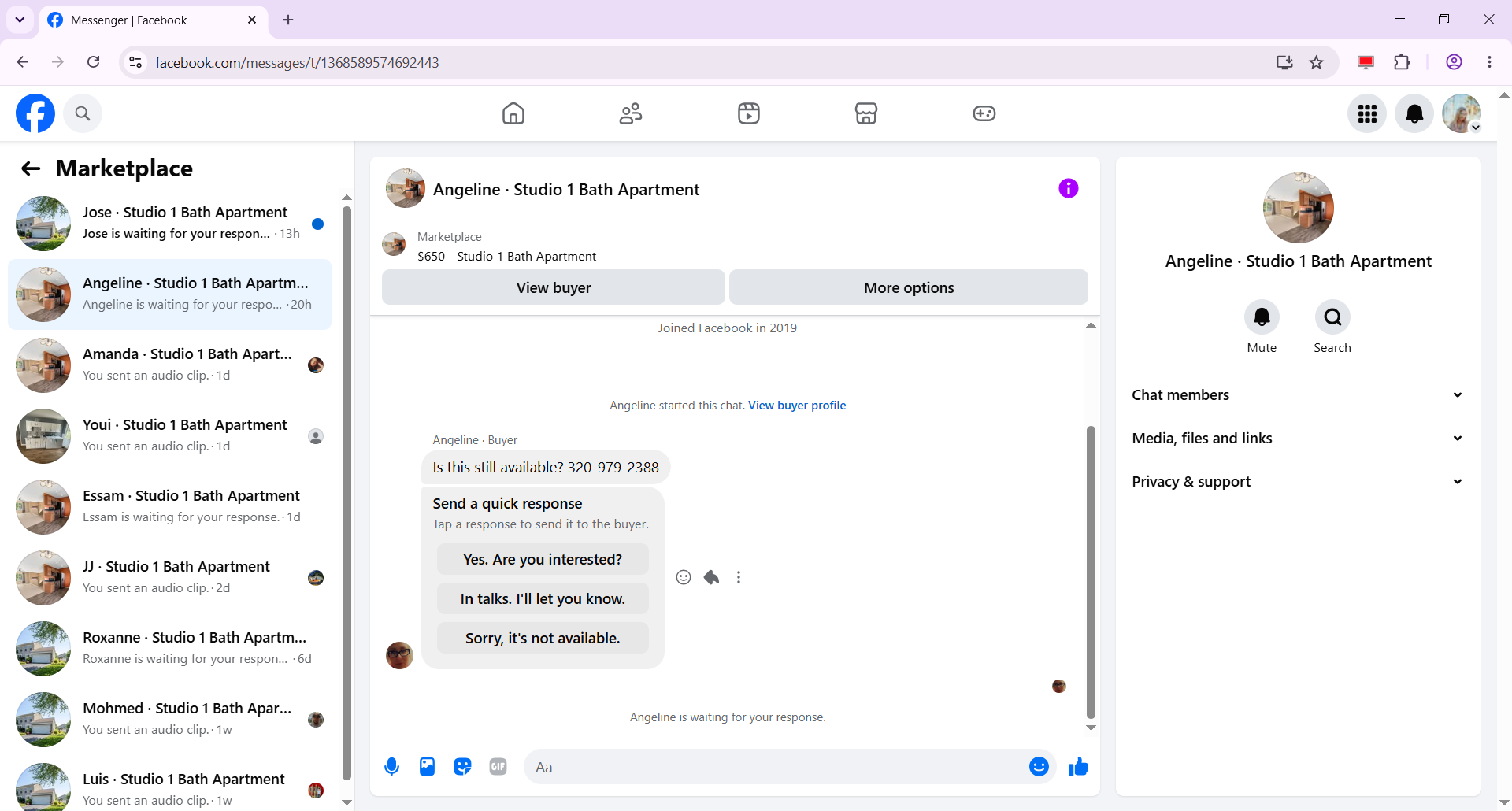Open the tab search dropdown arrow
1512x811 pixels.
click(x=20, y=20)
